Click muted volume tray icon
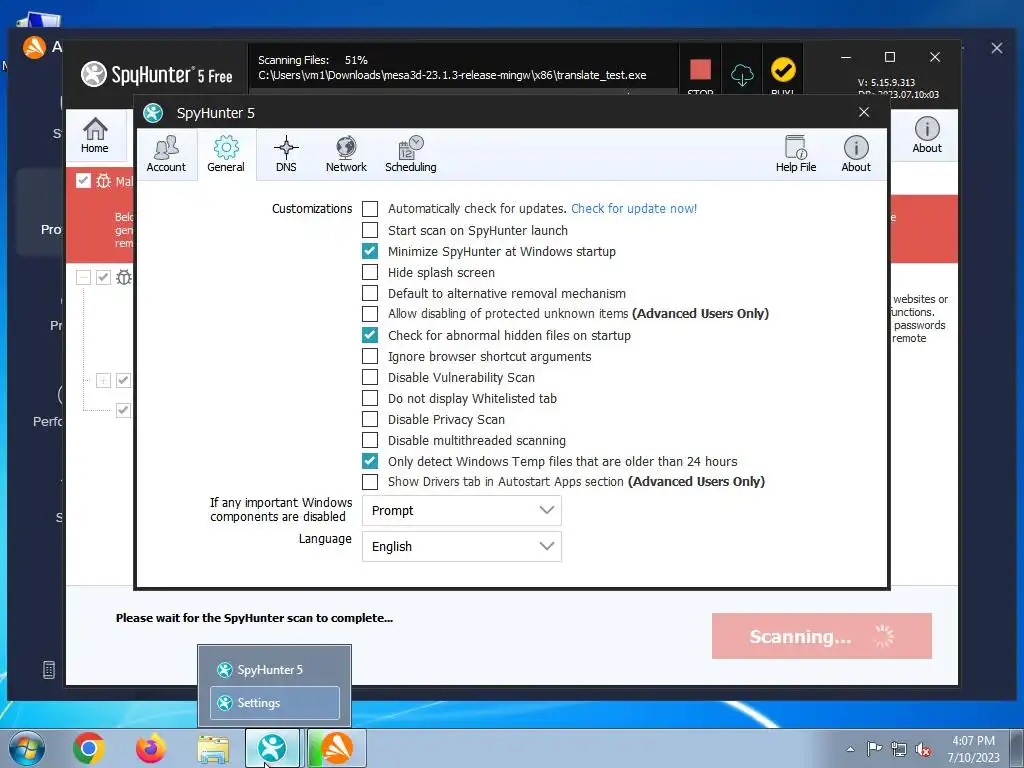This screenshot has height=768, width=1024. pos(923,750)
